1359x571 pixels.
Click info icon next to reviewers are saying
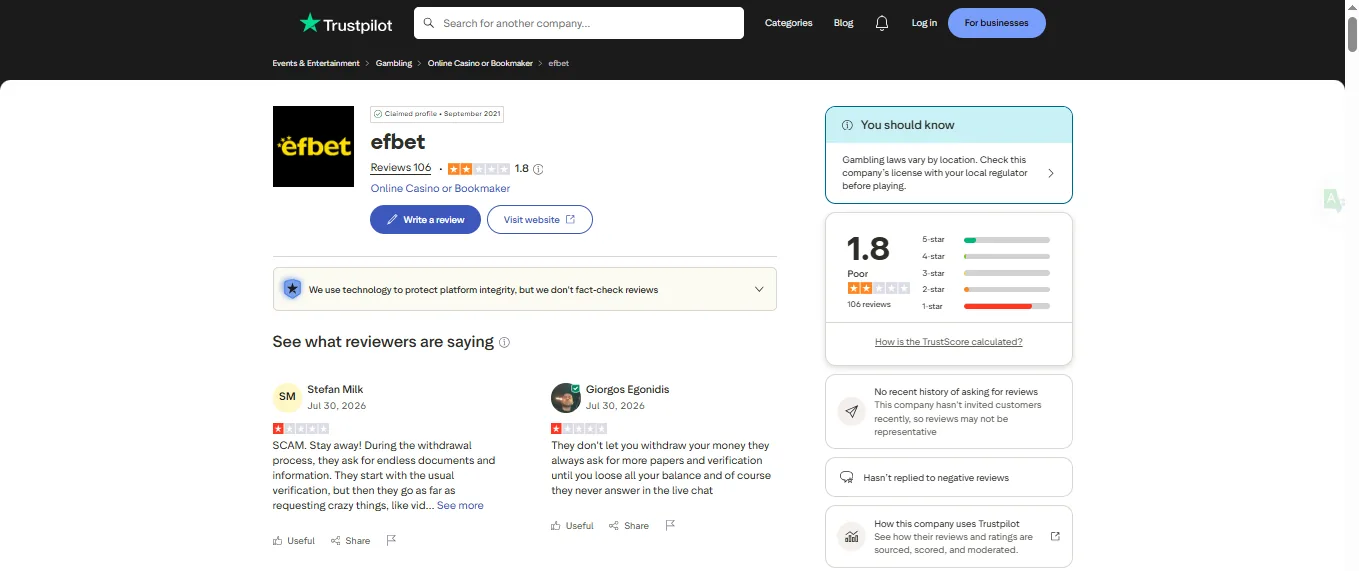[x=504, y=342]
